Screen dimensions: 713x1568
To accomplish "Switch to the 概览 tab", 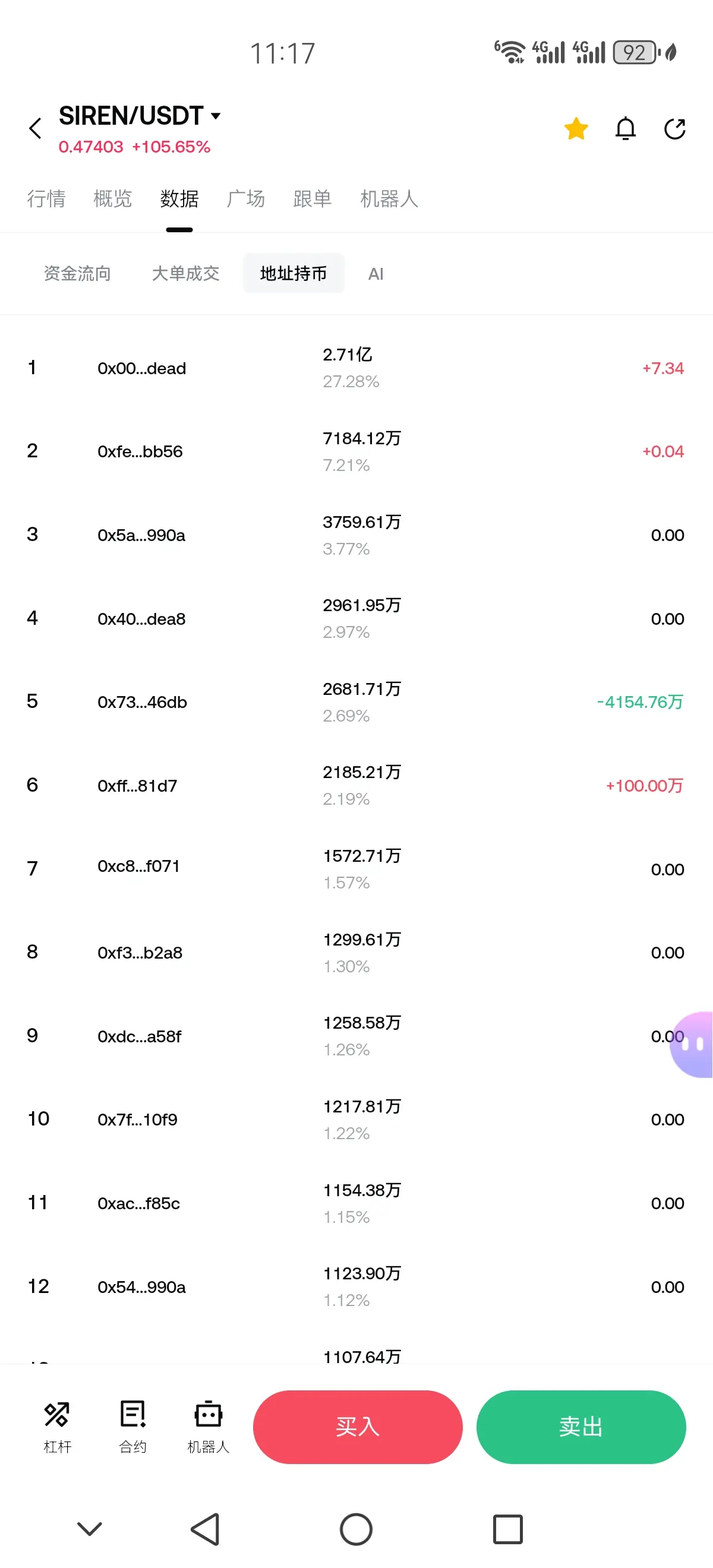I will pyautogui.click(x=113, y=198).
